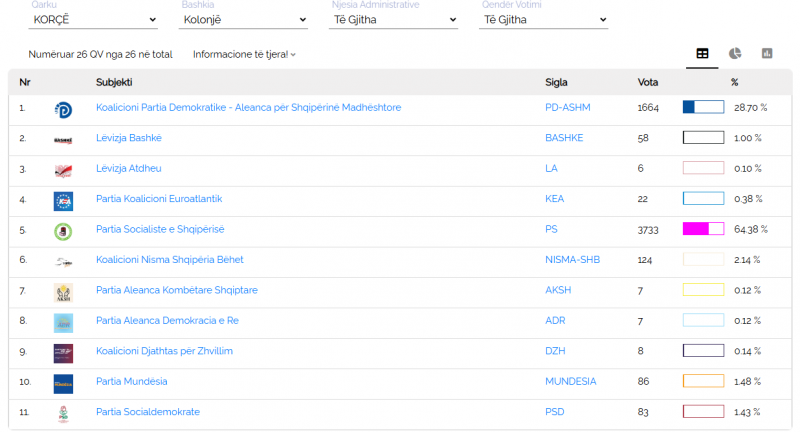Image resolution: width=800 pixels, height=432 pixels.
Task: Open the Bashkia dropdown showing Kolonjë
Action: pyautogui.click(x=243, y=20)
